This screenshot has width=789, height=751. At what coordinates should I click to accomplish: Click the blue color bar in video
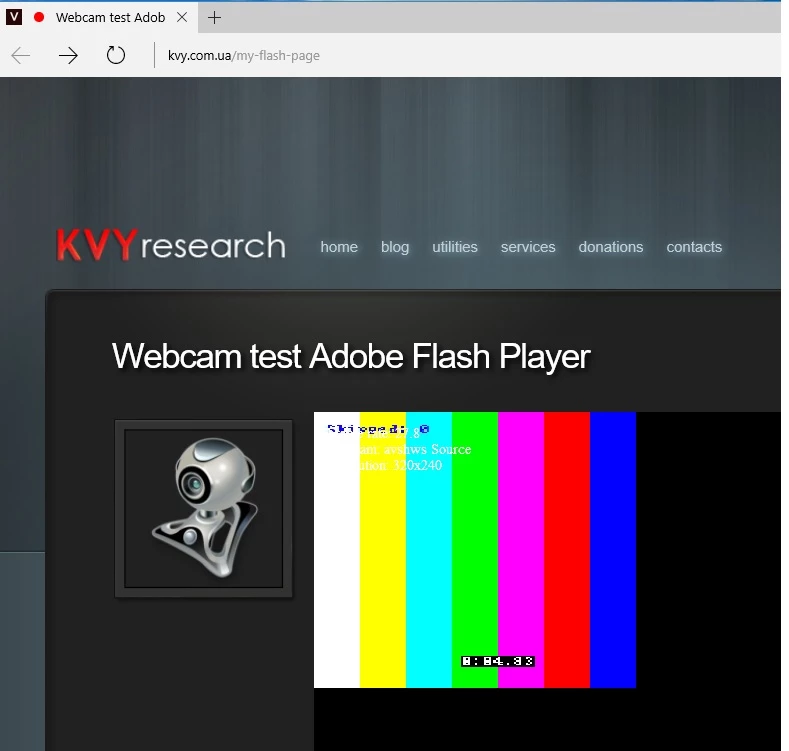point(613,550)
